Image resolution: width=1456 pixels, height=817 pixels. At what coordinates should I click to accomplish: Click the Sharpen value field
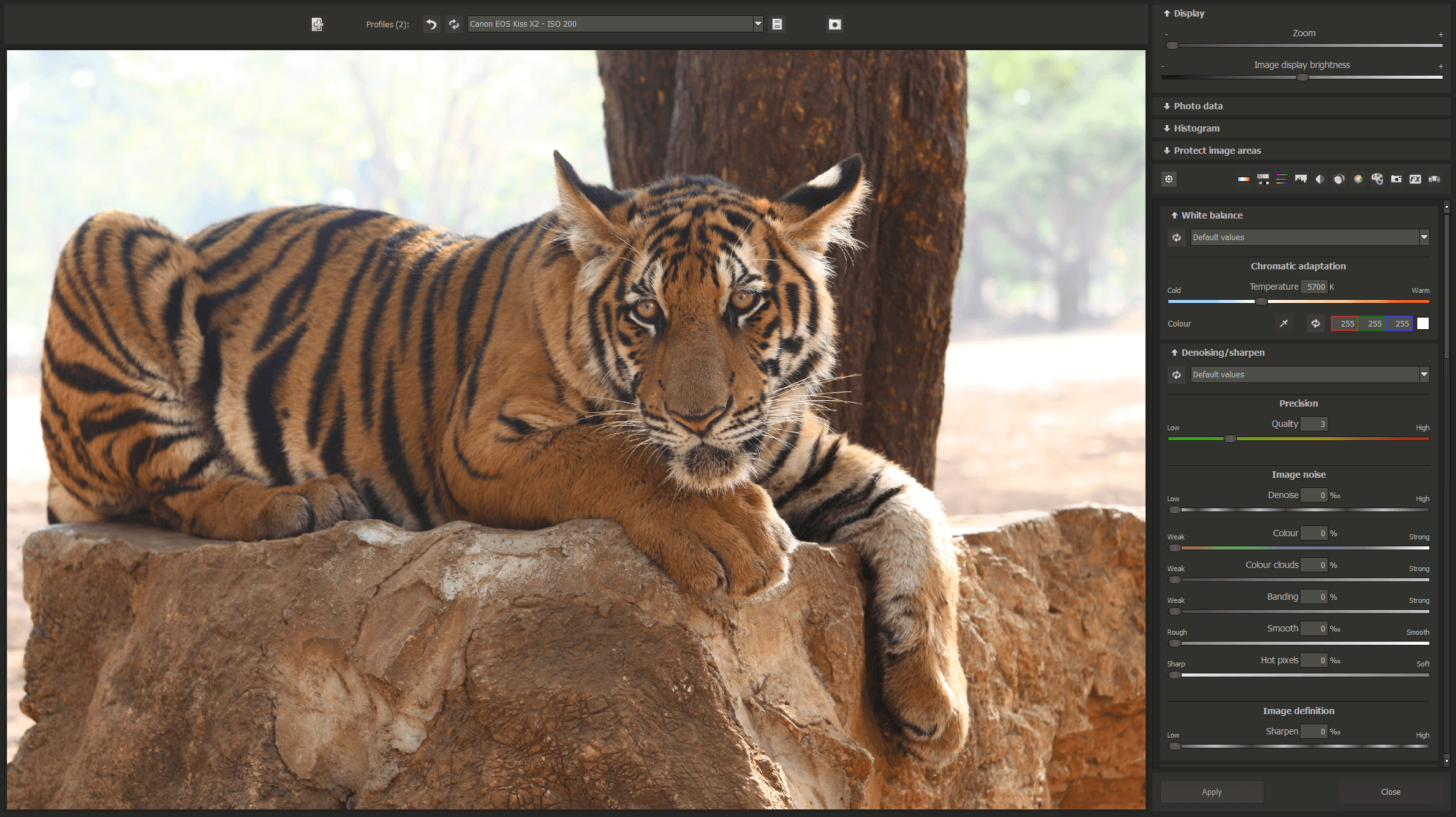pyautogui.click(x=1314, y=732)
